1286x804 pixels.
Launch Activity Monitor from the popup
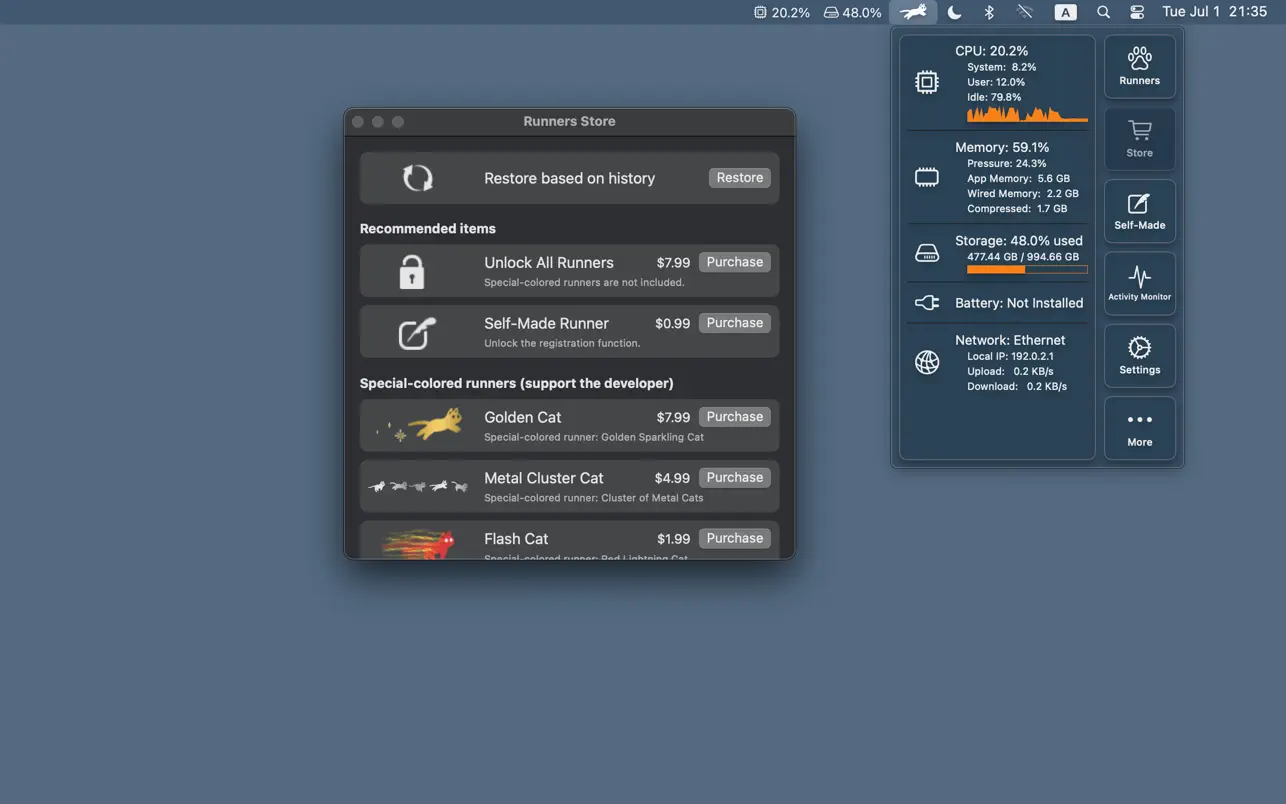tap(1139, 283)
